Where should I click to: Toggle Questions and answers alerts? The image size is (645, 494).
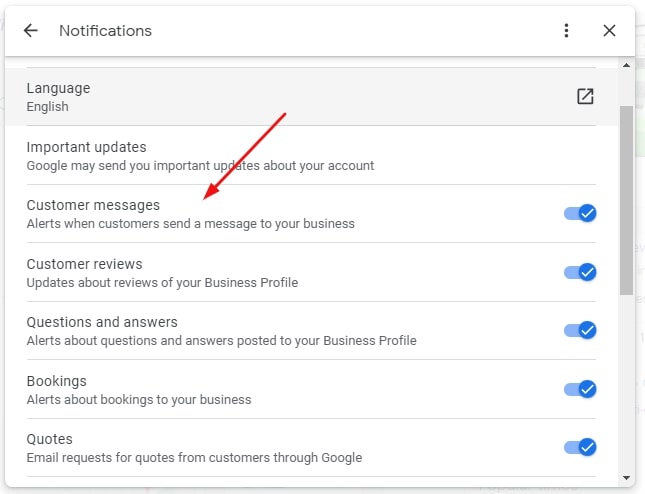[580, 330]
